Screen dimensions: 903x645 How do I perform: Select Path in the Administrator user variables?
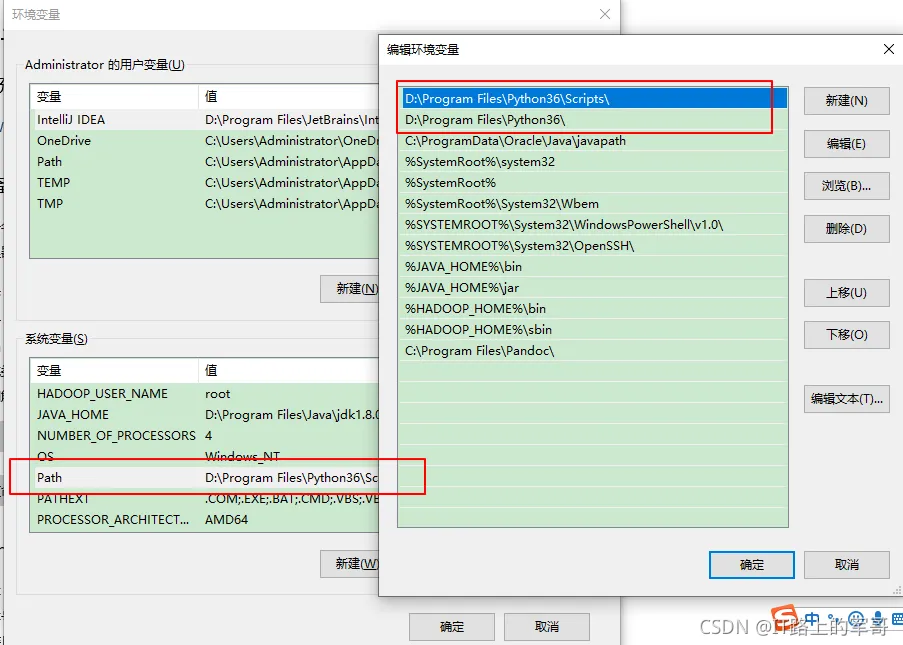tap(204, 162)
